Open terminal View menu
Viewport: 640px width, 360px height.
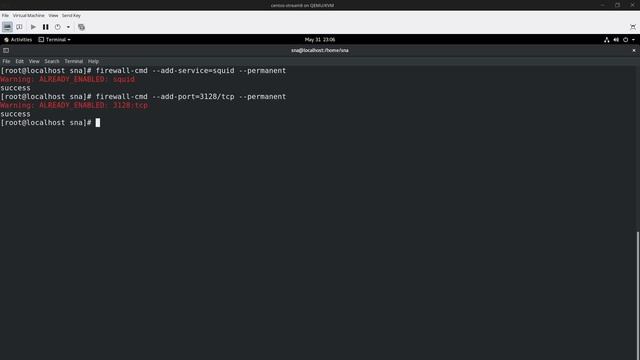point(34,61)
